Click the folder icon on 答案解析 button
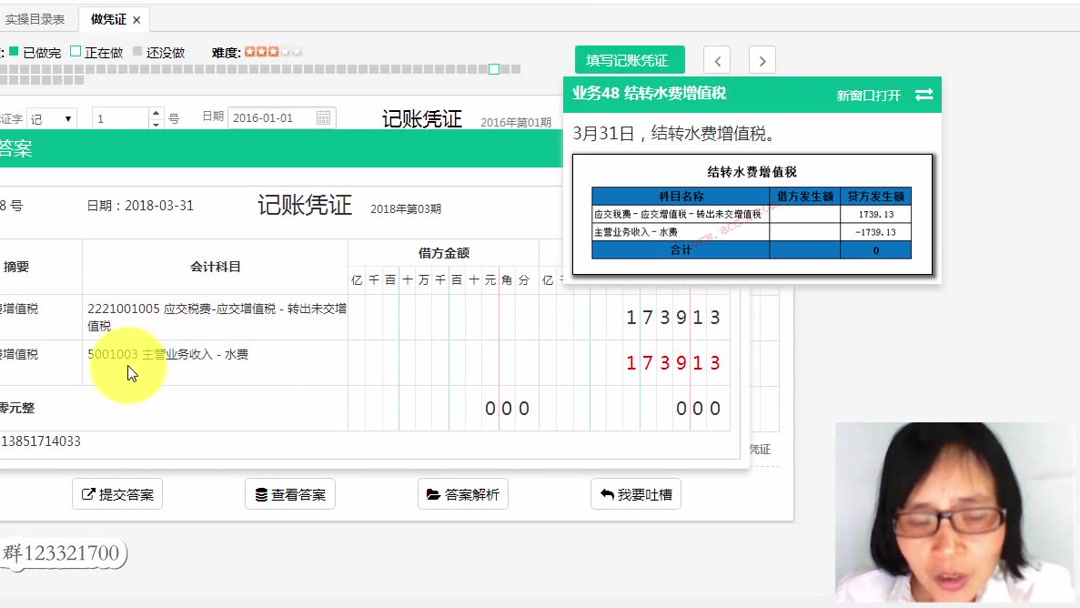 pos(432,493)
